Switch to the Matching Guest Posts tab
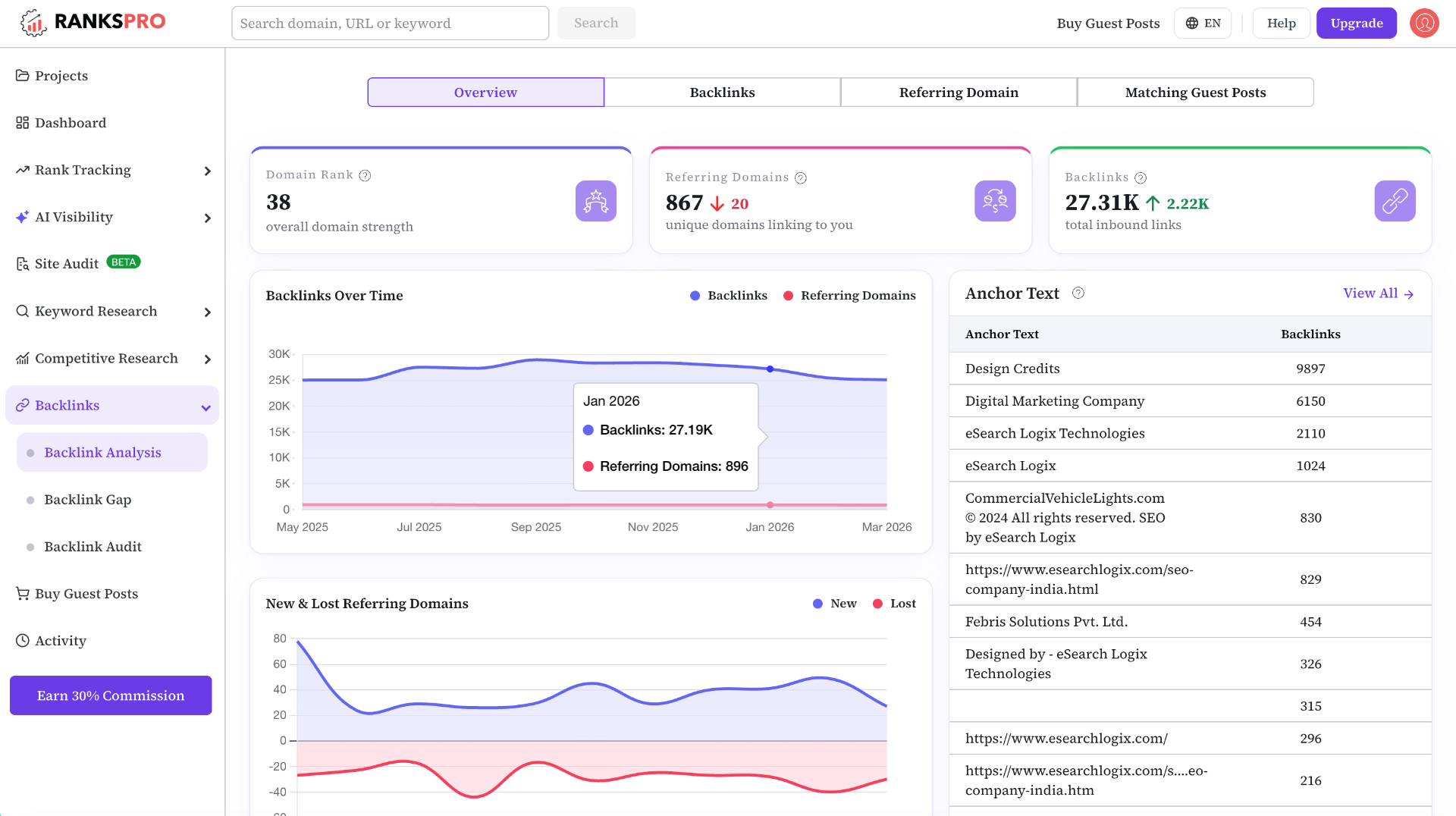 (1195, 93)
